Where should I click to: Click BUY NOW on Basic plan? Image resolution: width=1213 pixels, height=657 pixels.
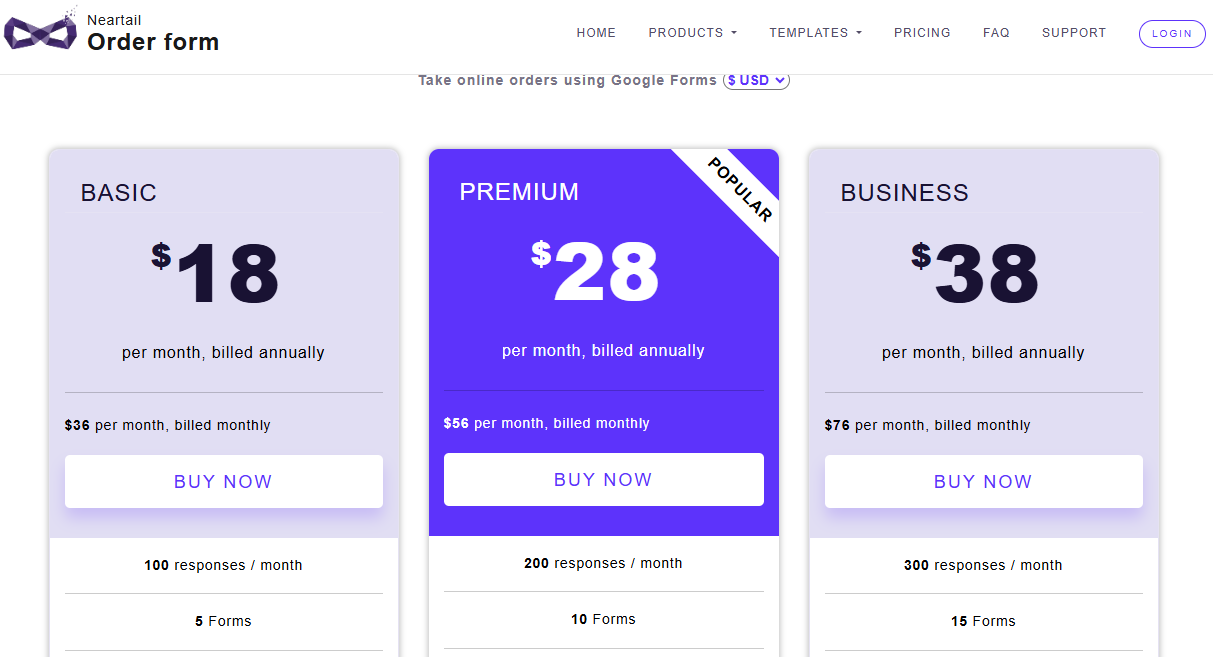click(223, 481)
